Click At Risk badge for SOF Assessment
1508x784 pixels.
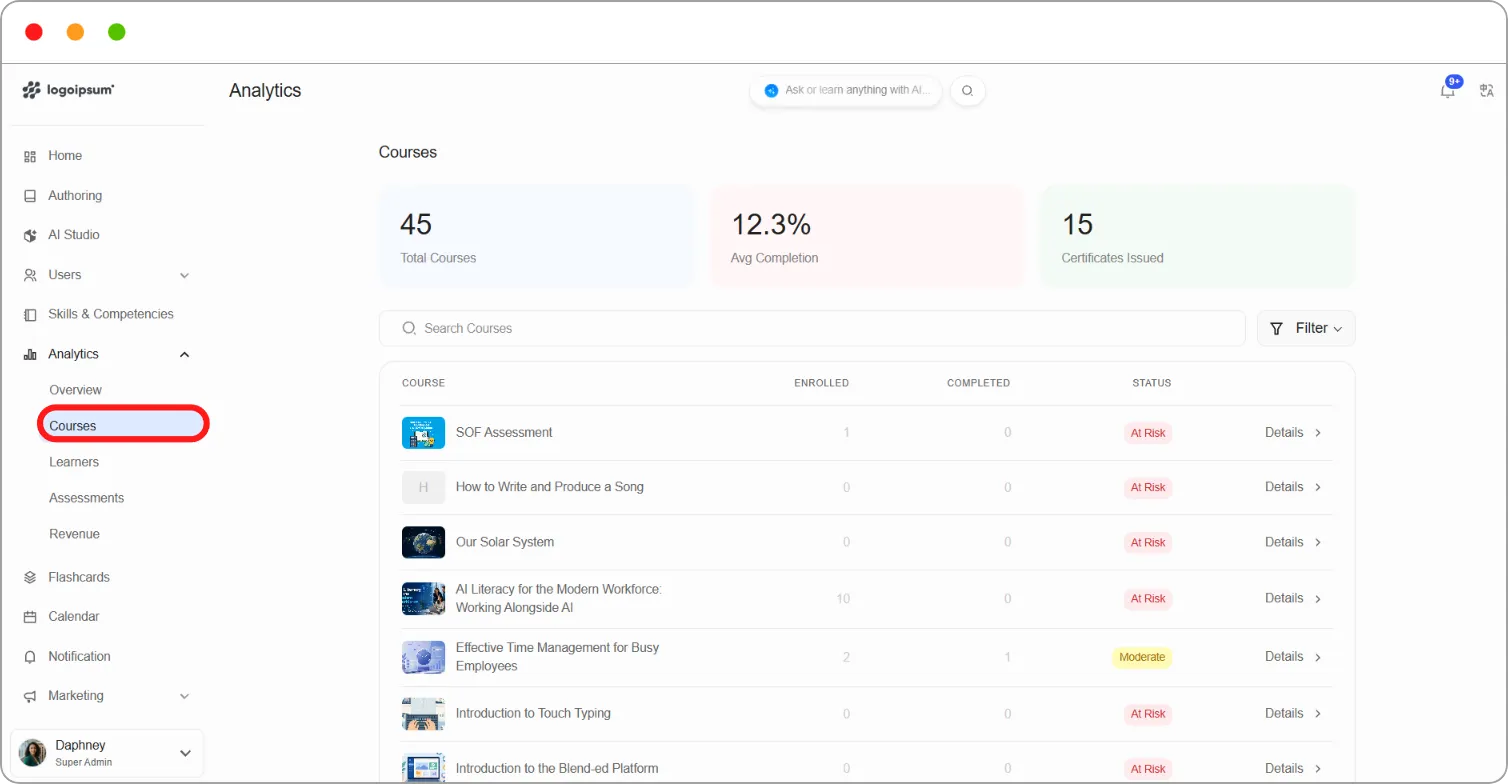[1148, 433]
